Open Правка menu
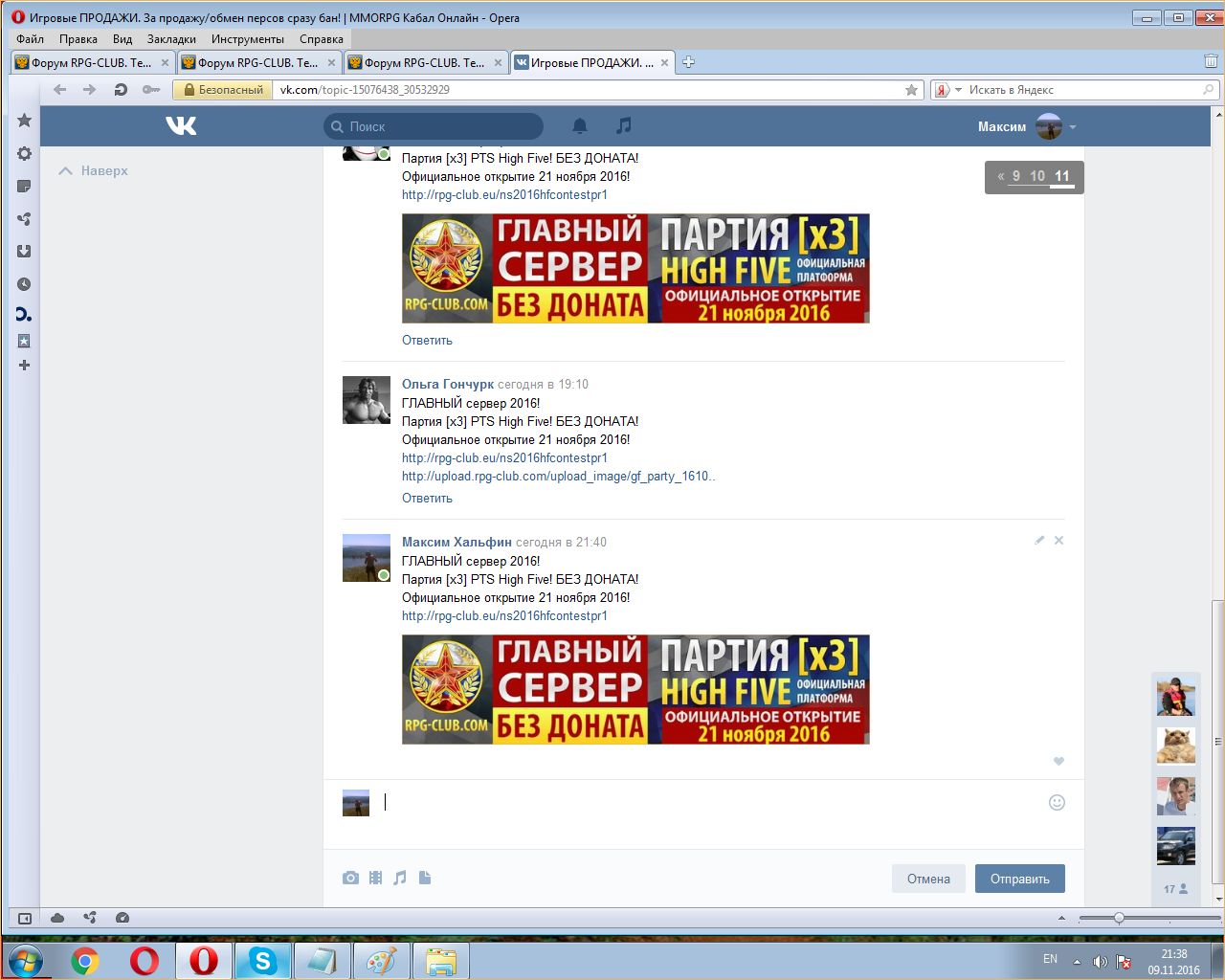This screenshot has height=980, width=1225. [x=78, y=39]
